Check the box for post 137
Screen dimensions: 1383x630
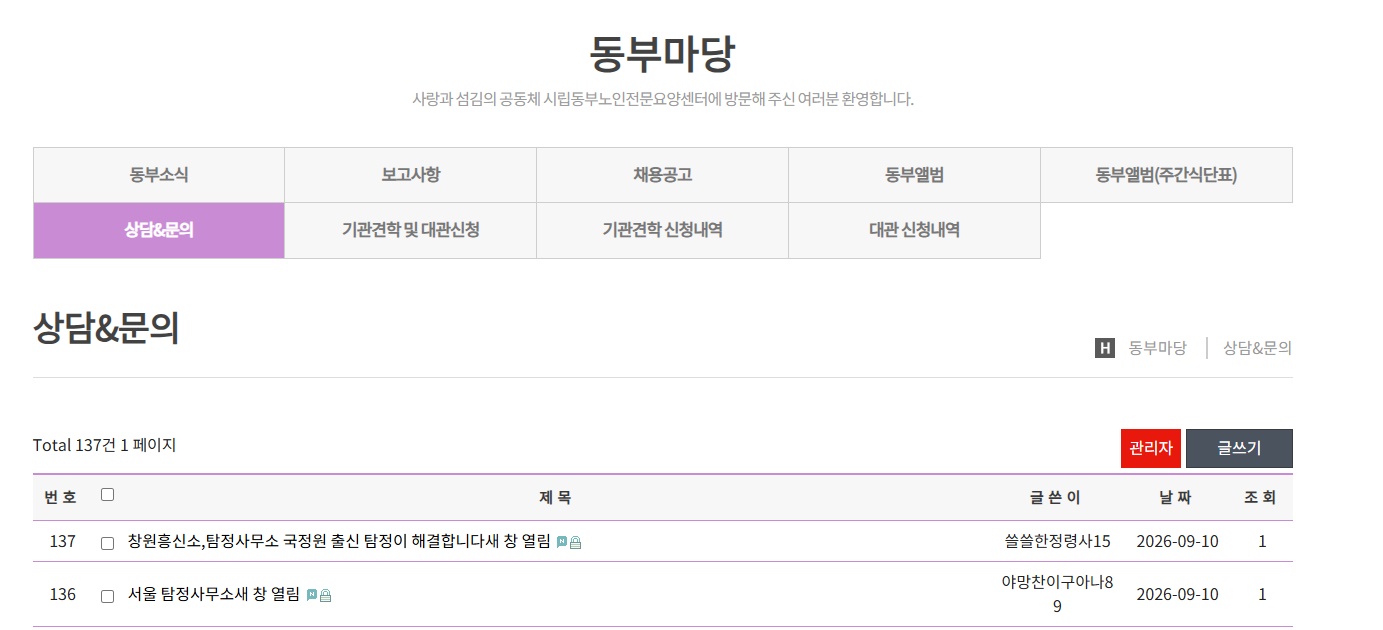(x=108, y=543)
